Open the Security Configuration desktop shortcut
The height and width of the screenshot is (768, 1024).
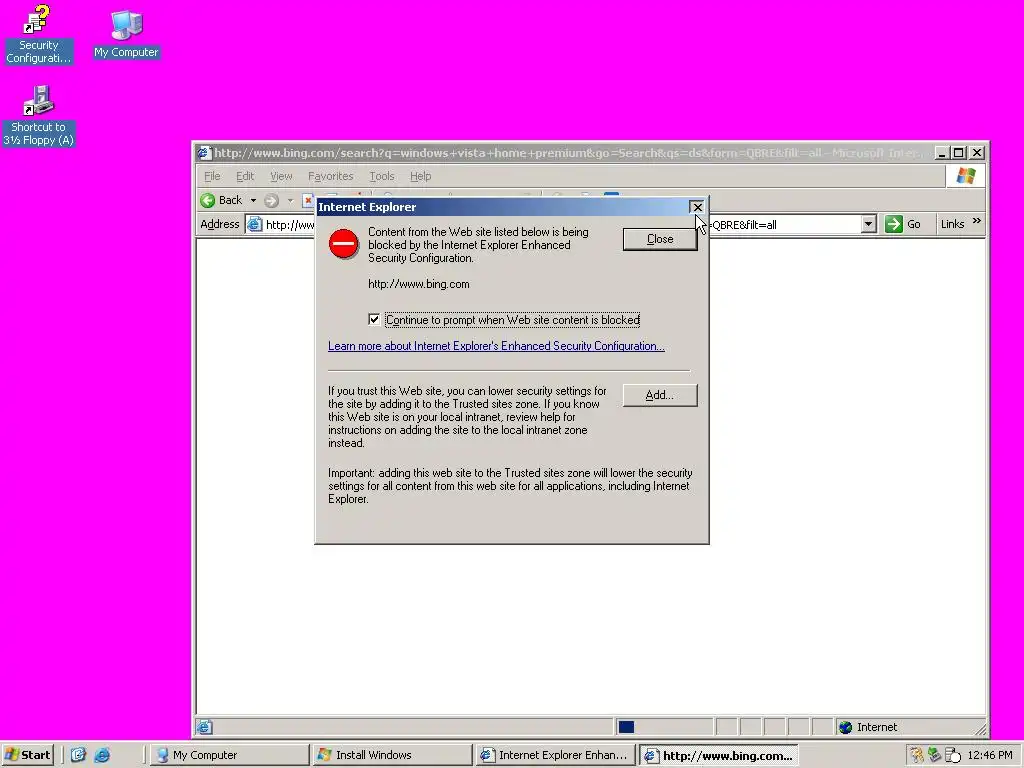[x=38, y=34]
